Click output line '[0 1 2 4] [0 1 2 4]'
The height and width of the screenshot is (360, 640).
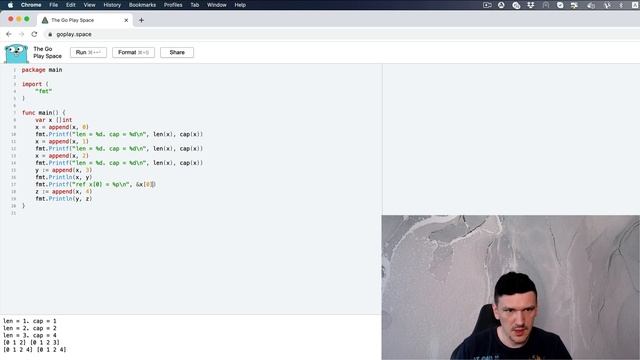35,350
